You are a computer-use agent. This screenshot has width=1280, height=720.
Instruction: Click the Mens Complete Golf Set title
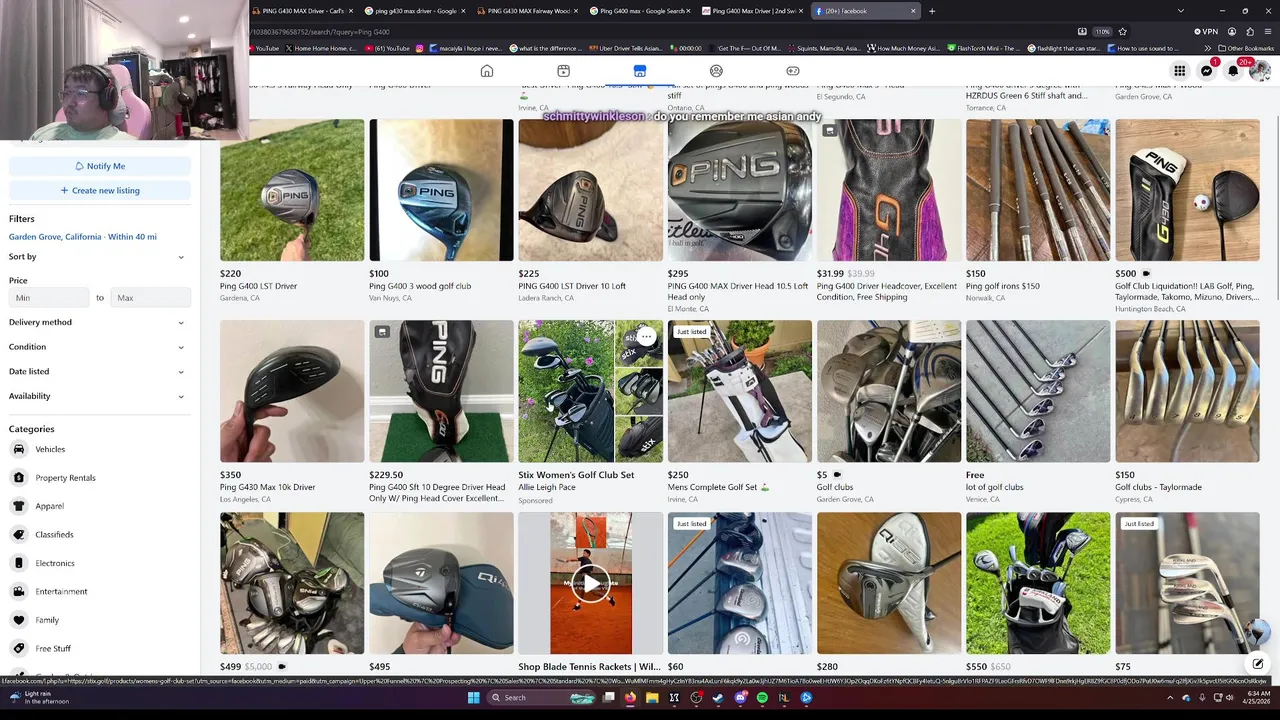[x=719, y=487]
